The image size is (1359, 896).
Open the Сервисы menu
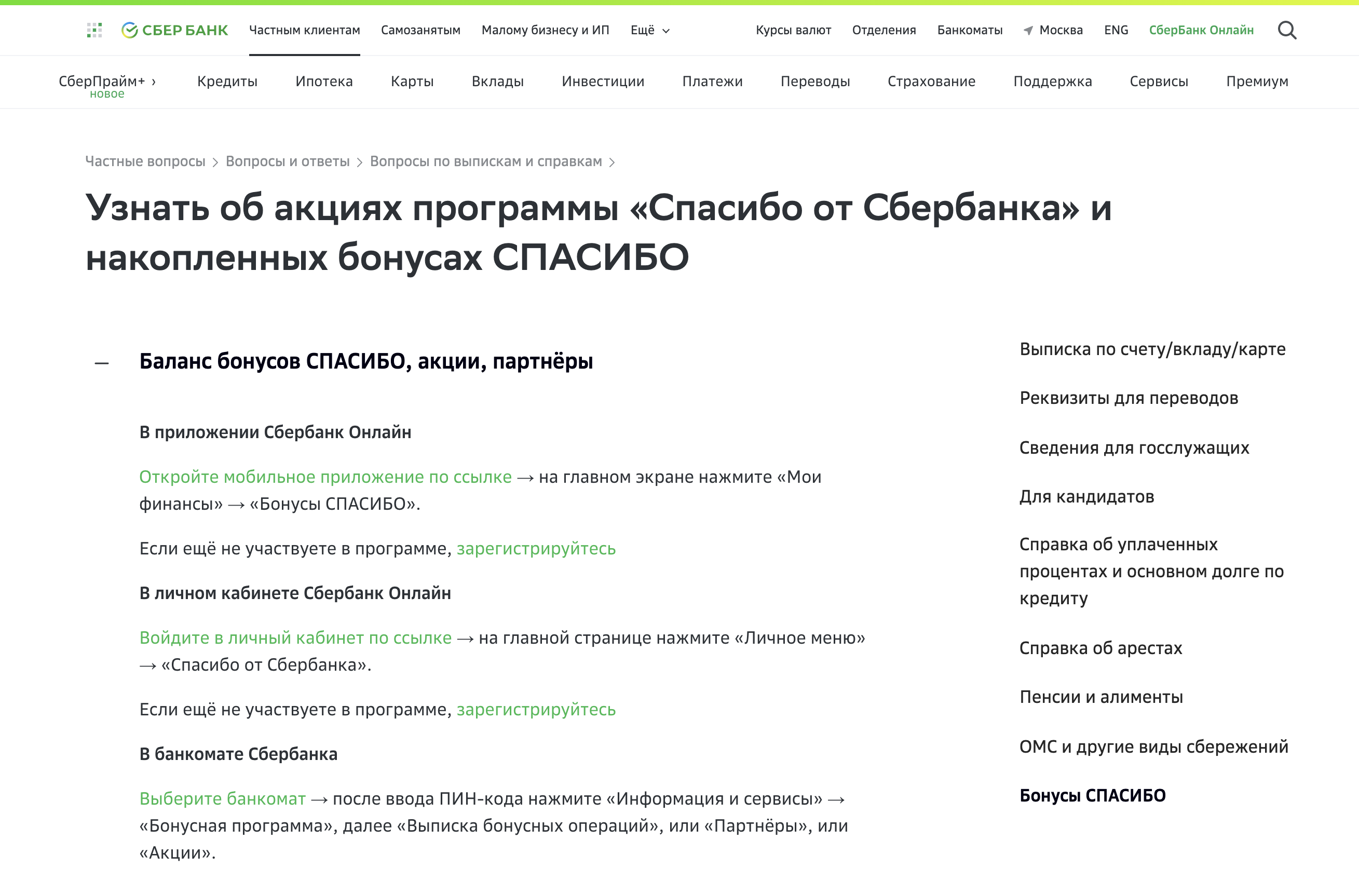[1159, 81]
